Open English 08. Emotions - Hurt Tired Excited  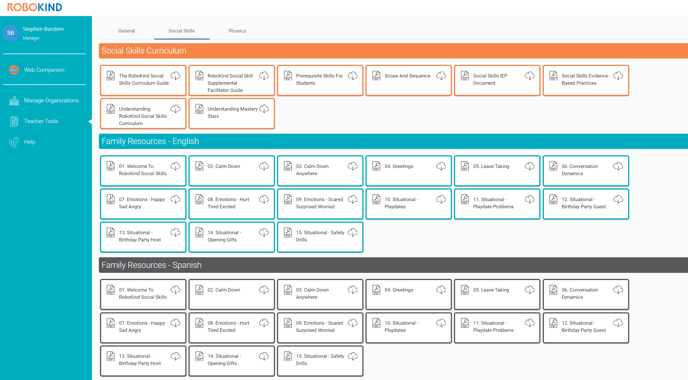(x=232, y=204)
